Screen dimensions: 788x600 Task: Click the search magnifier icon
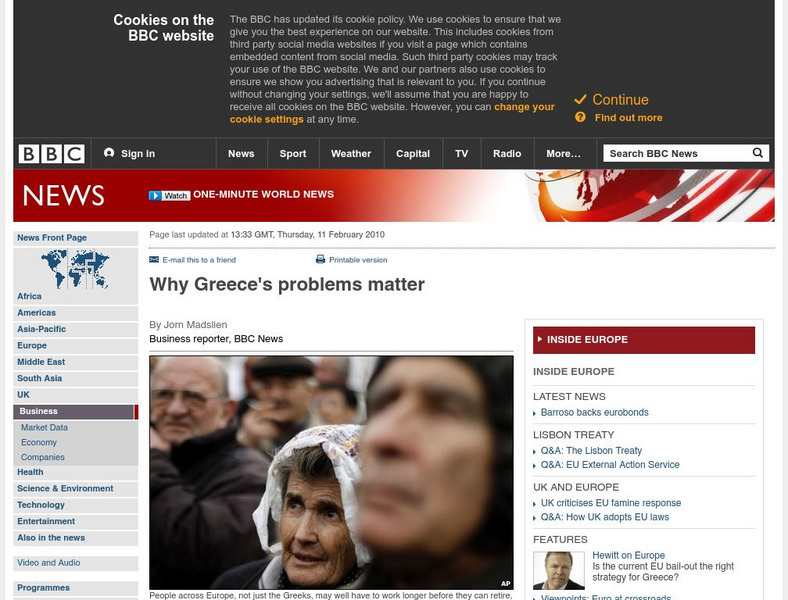[757, 153]
